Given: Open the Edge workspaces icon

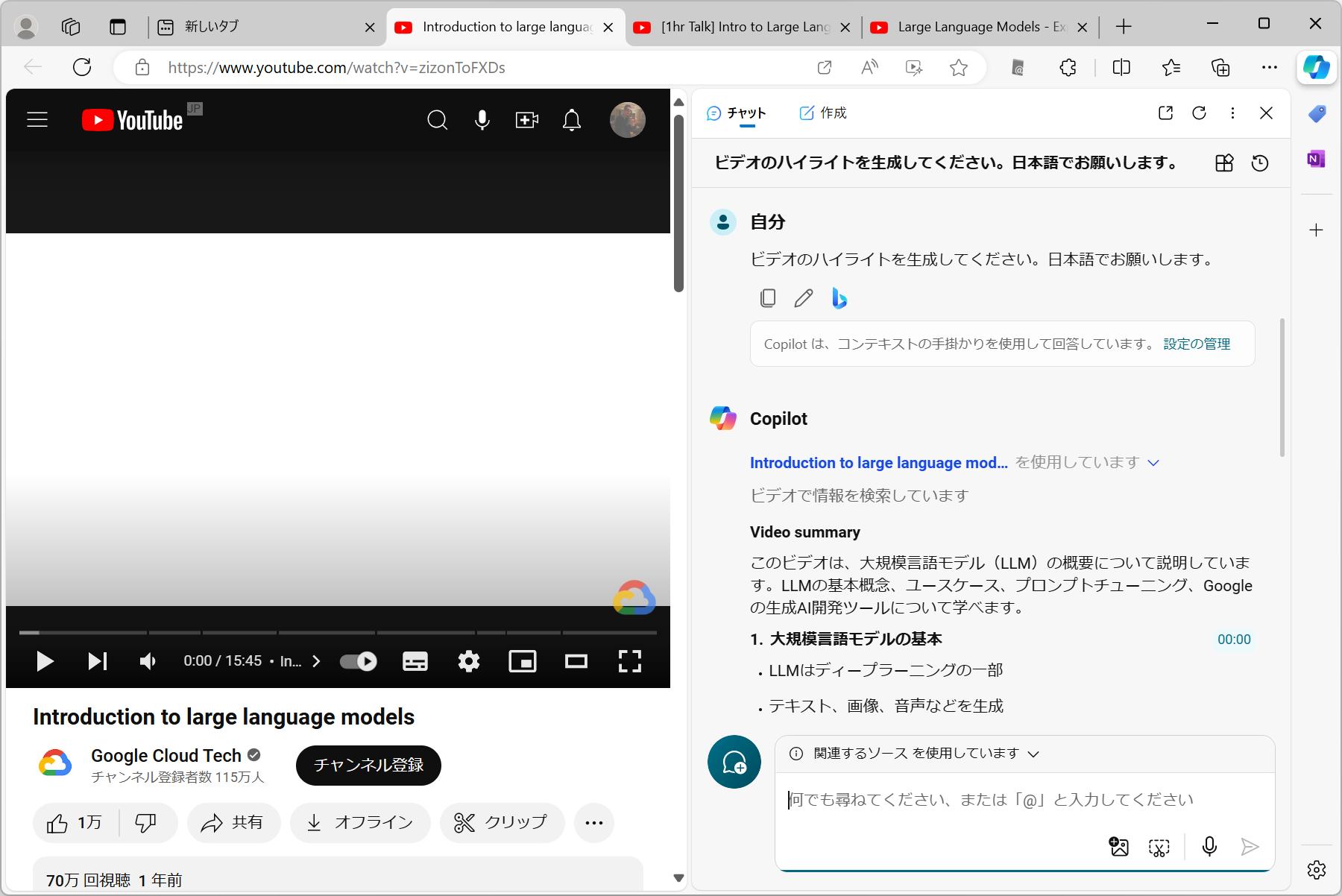Looking at the screenshot, I should [71, 28].
